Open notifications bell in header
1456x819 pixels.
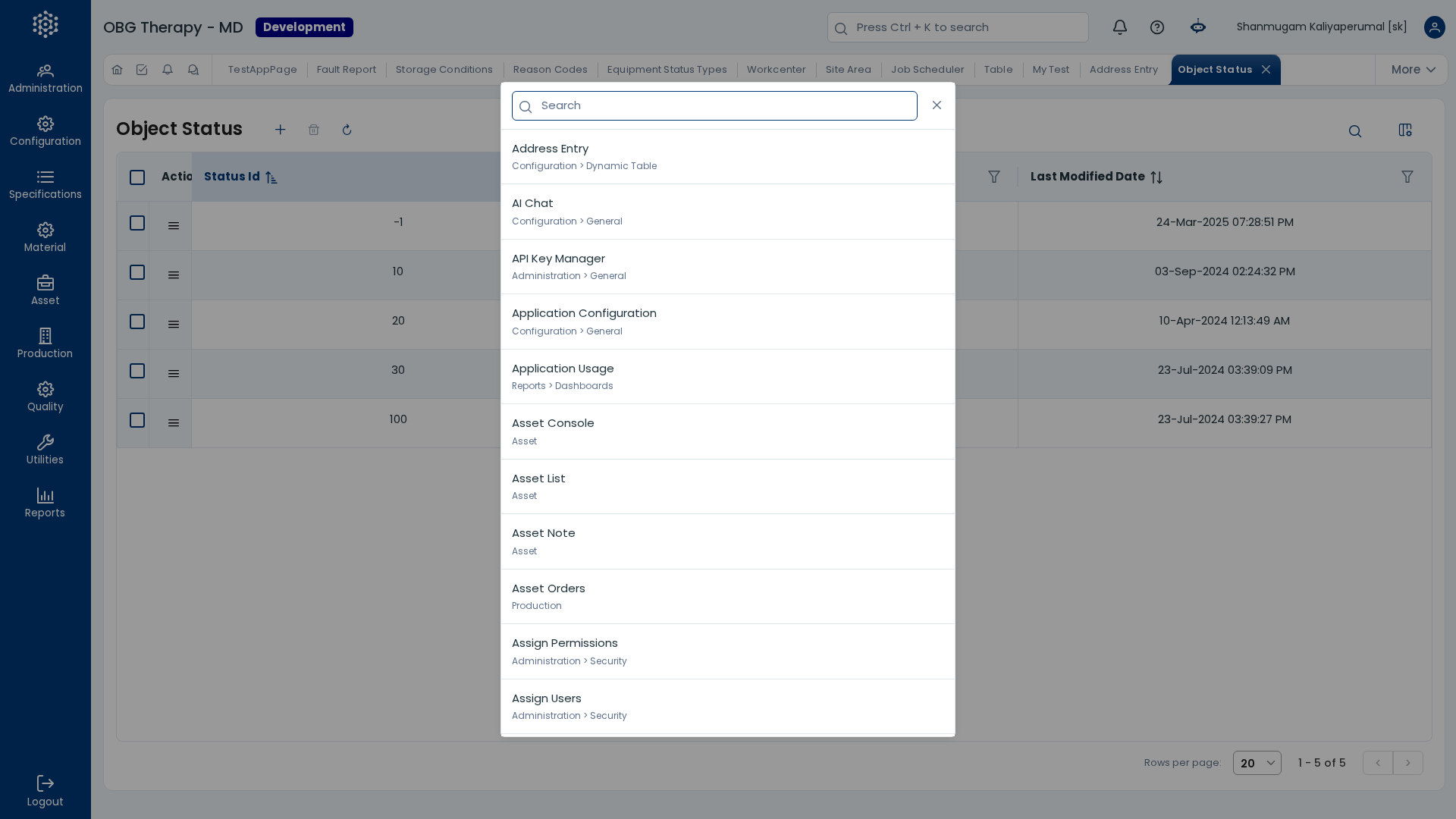point(1120,27)
